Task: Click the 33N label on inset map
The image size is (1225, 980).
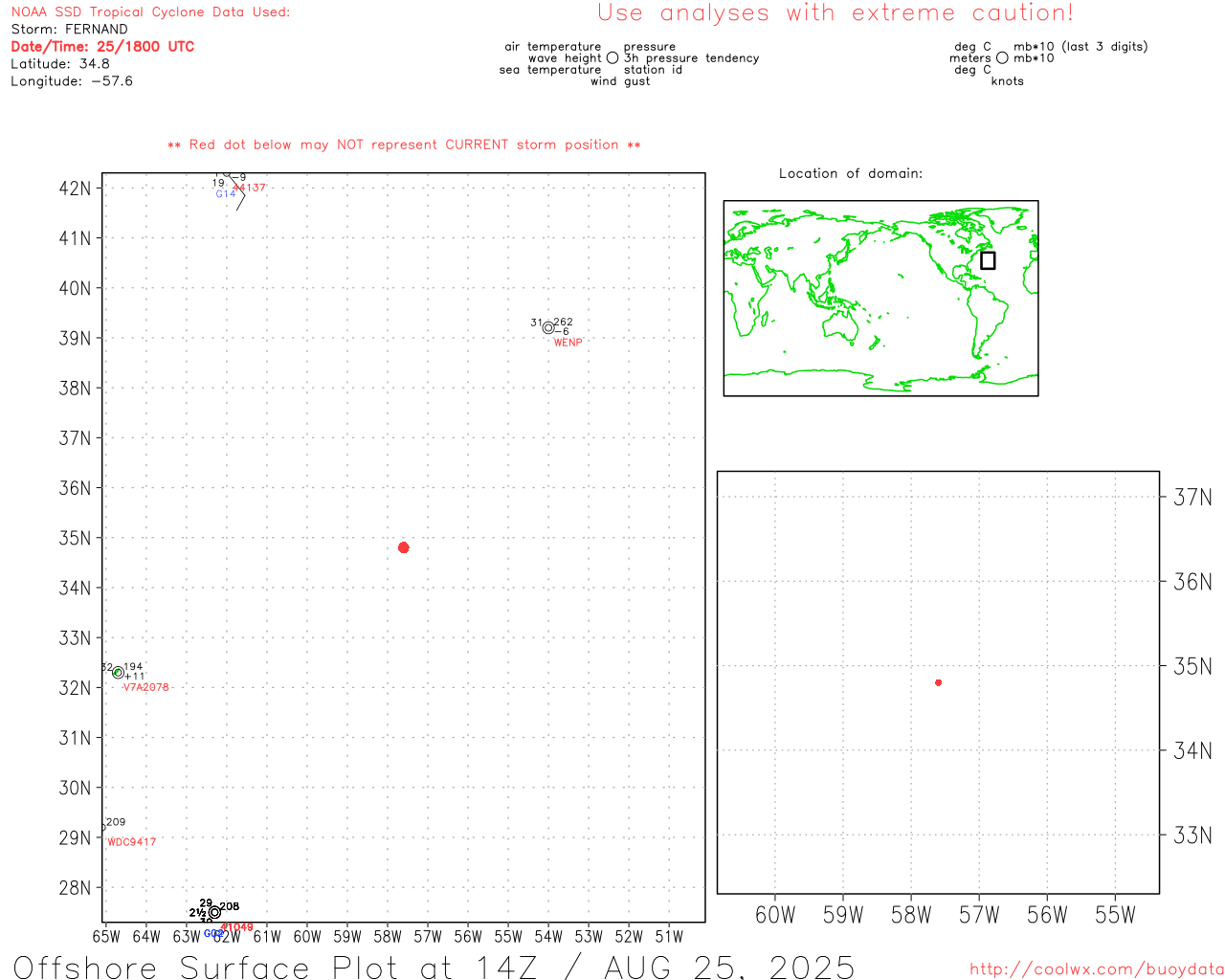Action: tap(1192, 835)
